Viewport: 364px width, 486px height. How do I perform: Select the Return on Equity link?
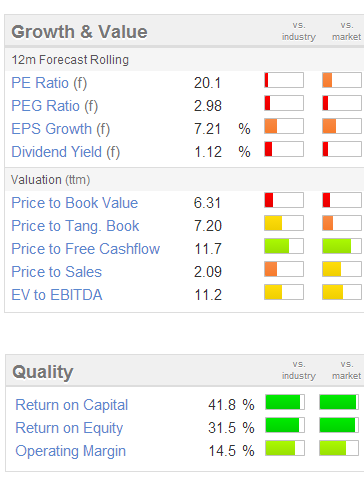[x=69, y=428]
